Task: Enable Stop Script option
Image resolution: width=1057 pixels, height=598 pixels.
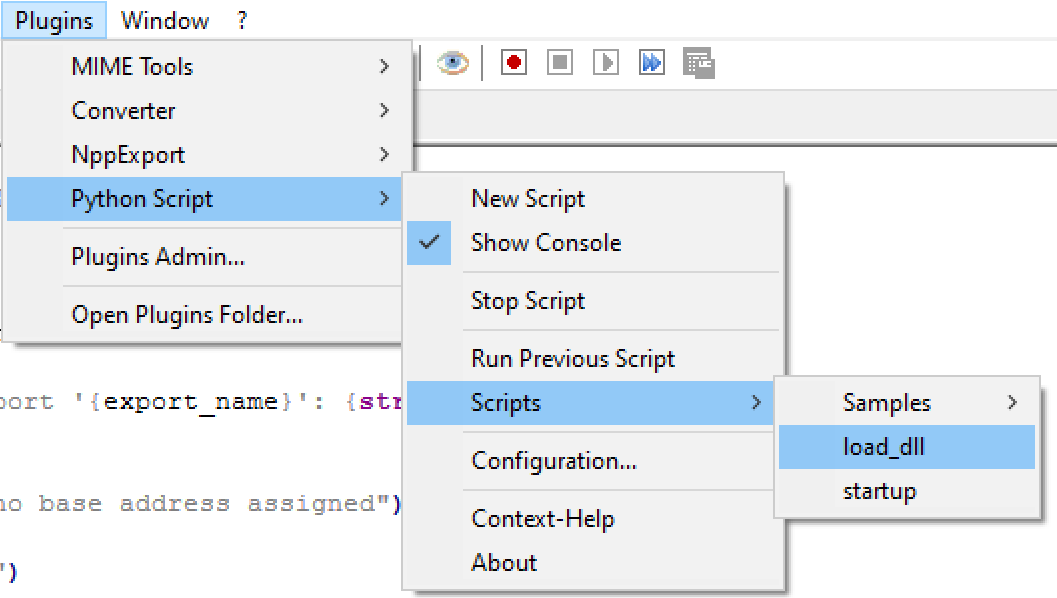Action: tap(525, 300)
